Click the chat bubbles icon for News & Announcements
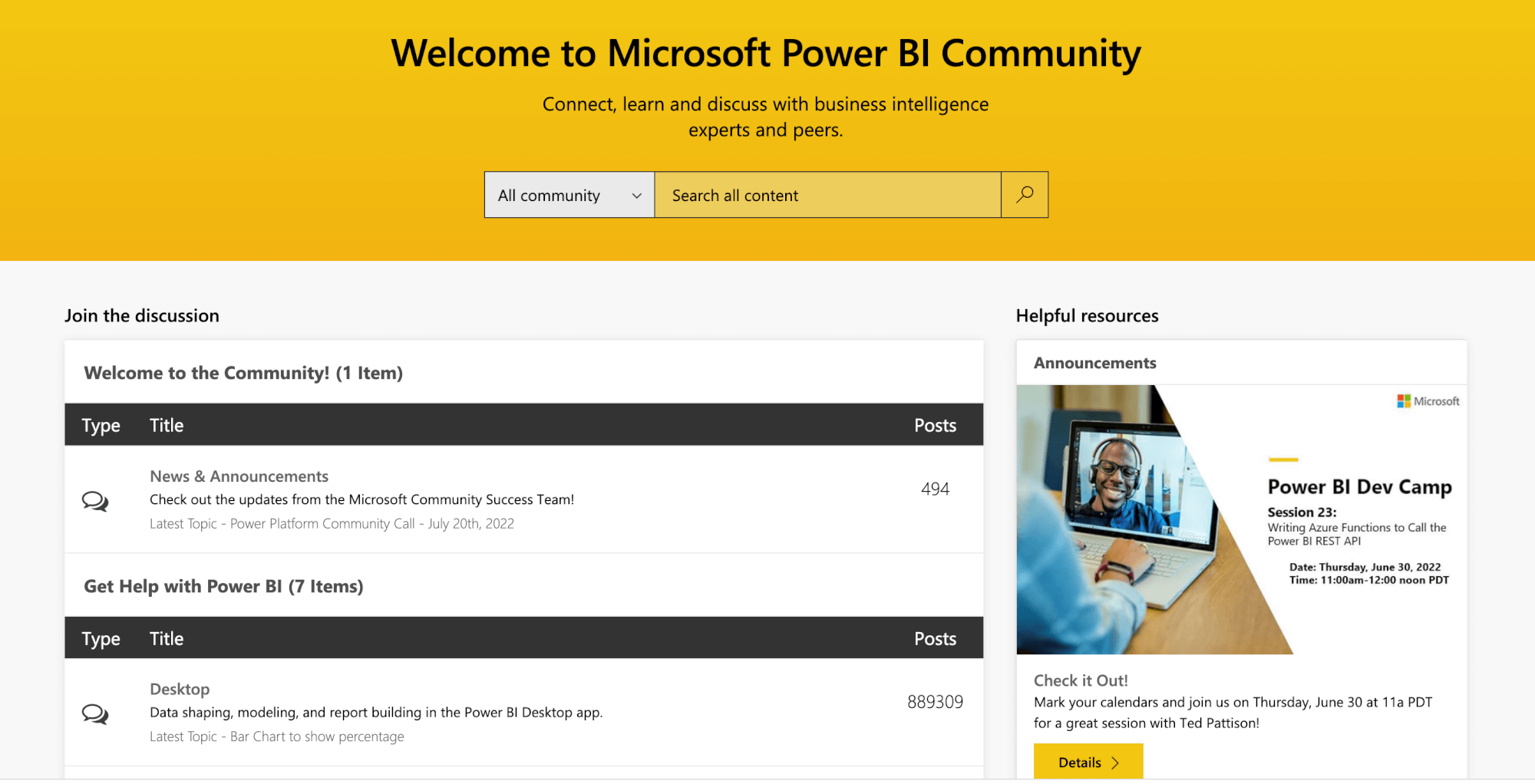The height and width of the screenshot is (784, 1535). point(95,501)
